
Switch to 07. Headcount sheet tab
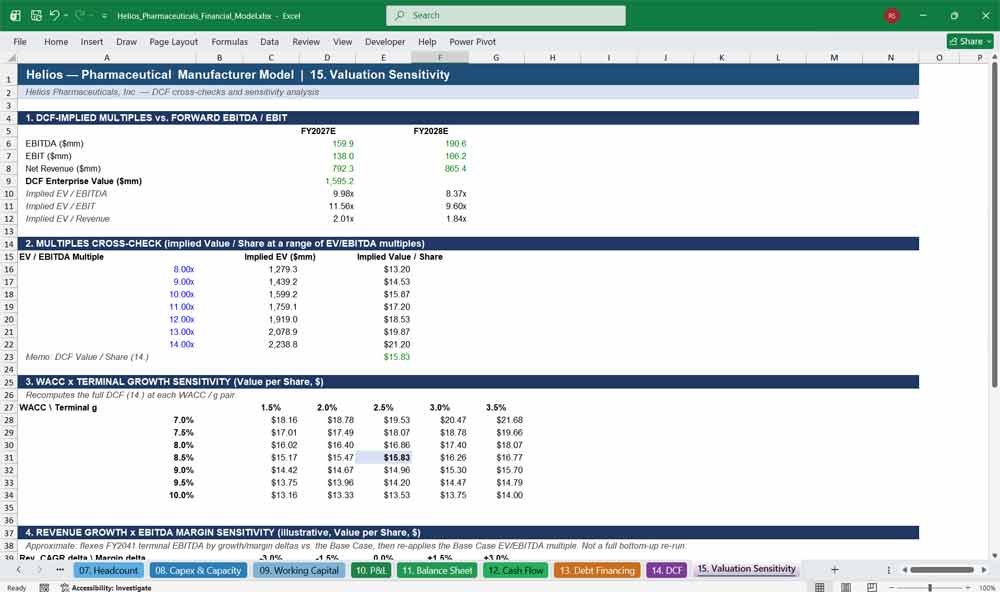[108, 570]
